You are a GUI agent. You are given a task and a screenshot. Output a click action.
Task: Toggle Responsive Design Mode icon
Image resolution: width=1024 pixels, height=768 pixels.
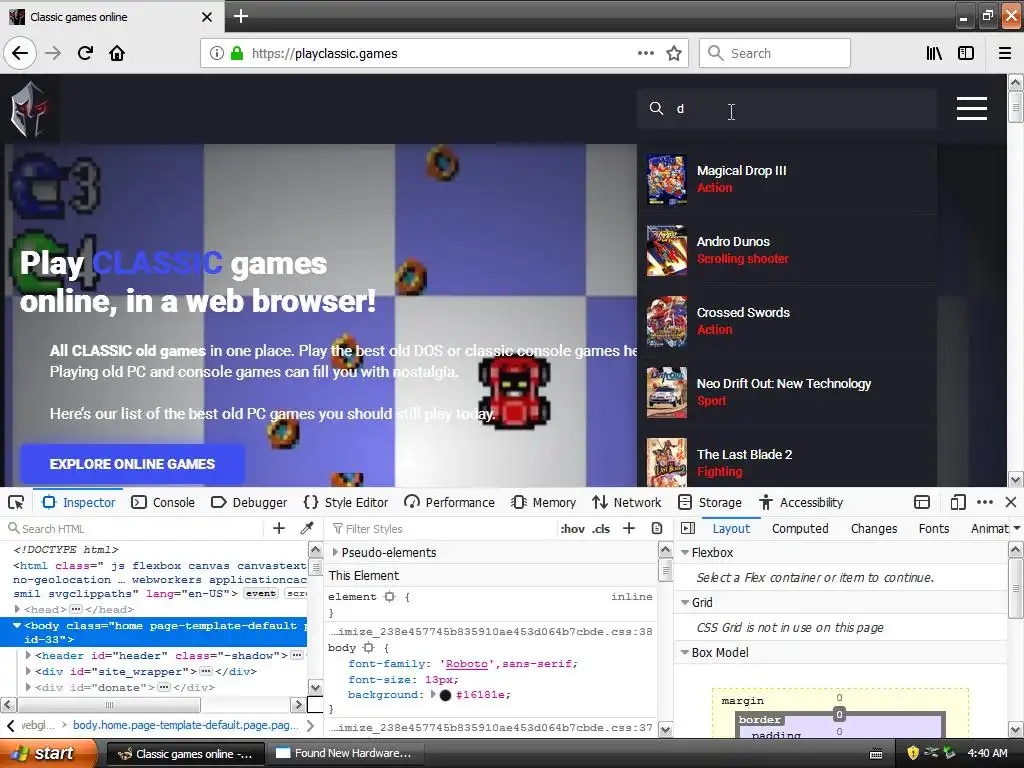click(x=958, y=502)
